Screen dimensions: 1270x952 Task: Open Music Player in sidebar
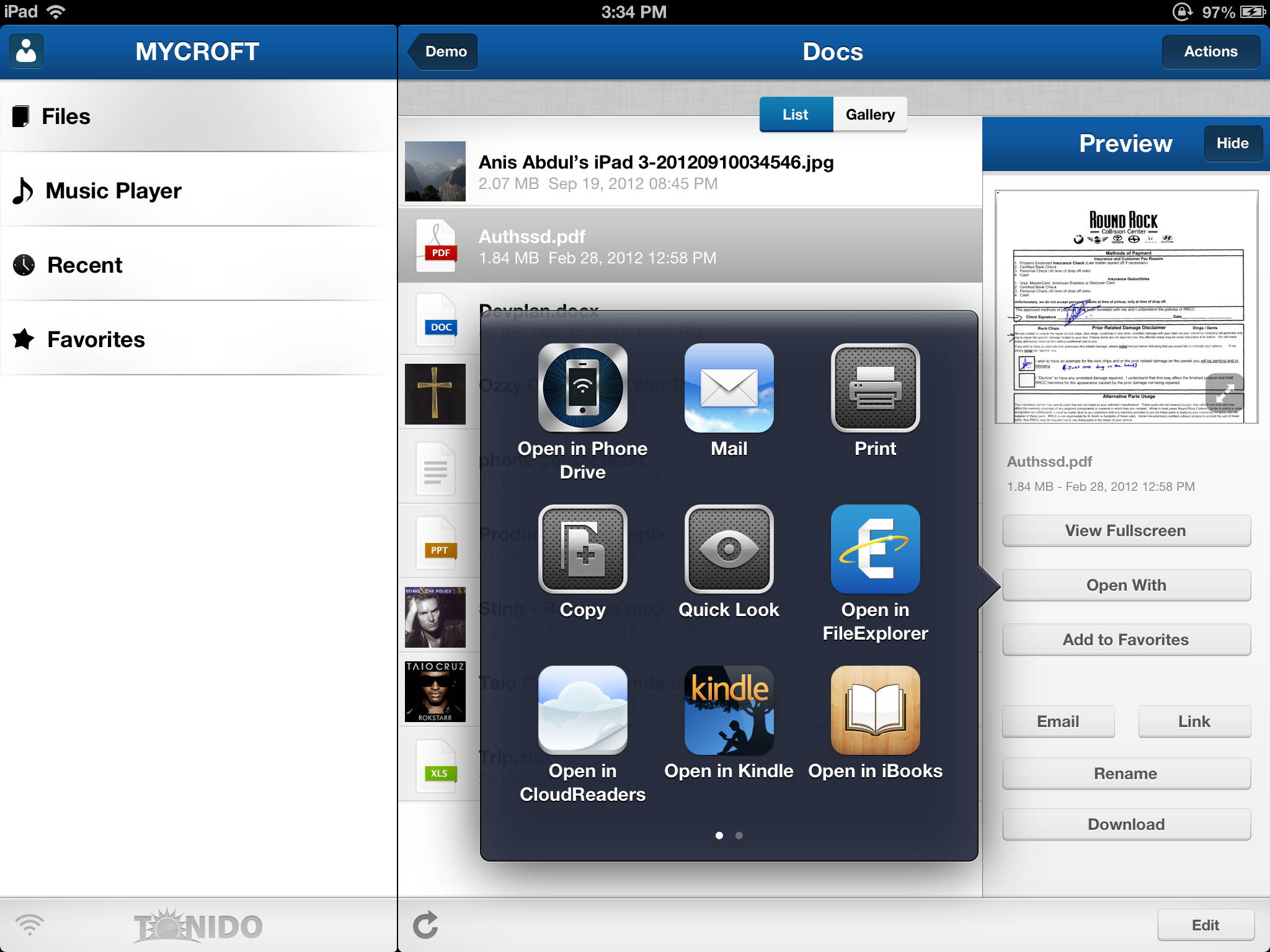click(x=198, y=190)
